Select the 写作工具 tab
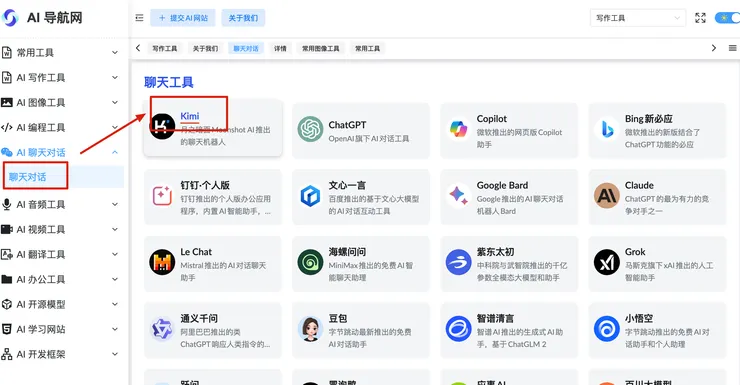 pos(165,48)
